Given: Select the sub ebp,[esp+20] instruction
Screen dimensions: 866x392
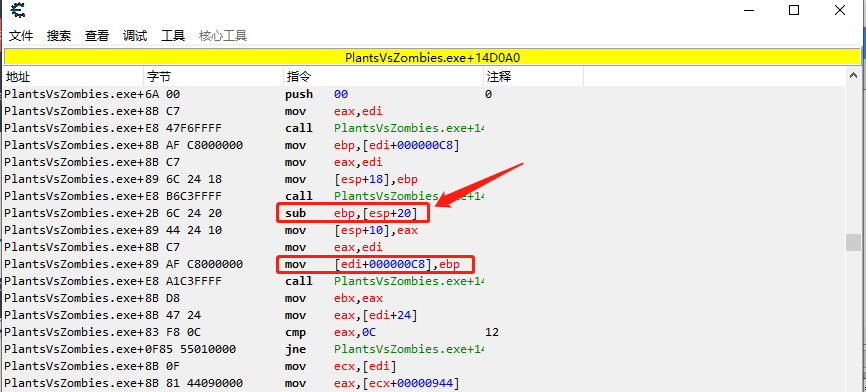Looking at the screenshot, I should pos(351,213).
